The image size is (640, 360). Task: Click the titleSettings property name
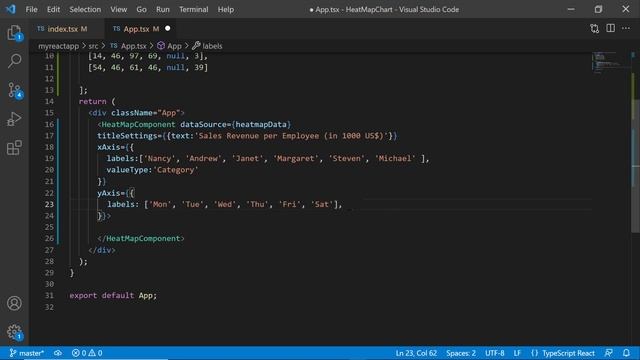[127, 136]
